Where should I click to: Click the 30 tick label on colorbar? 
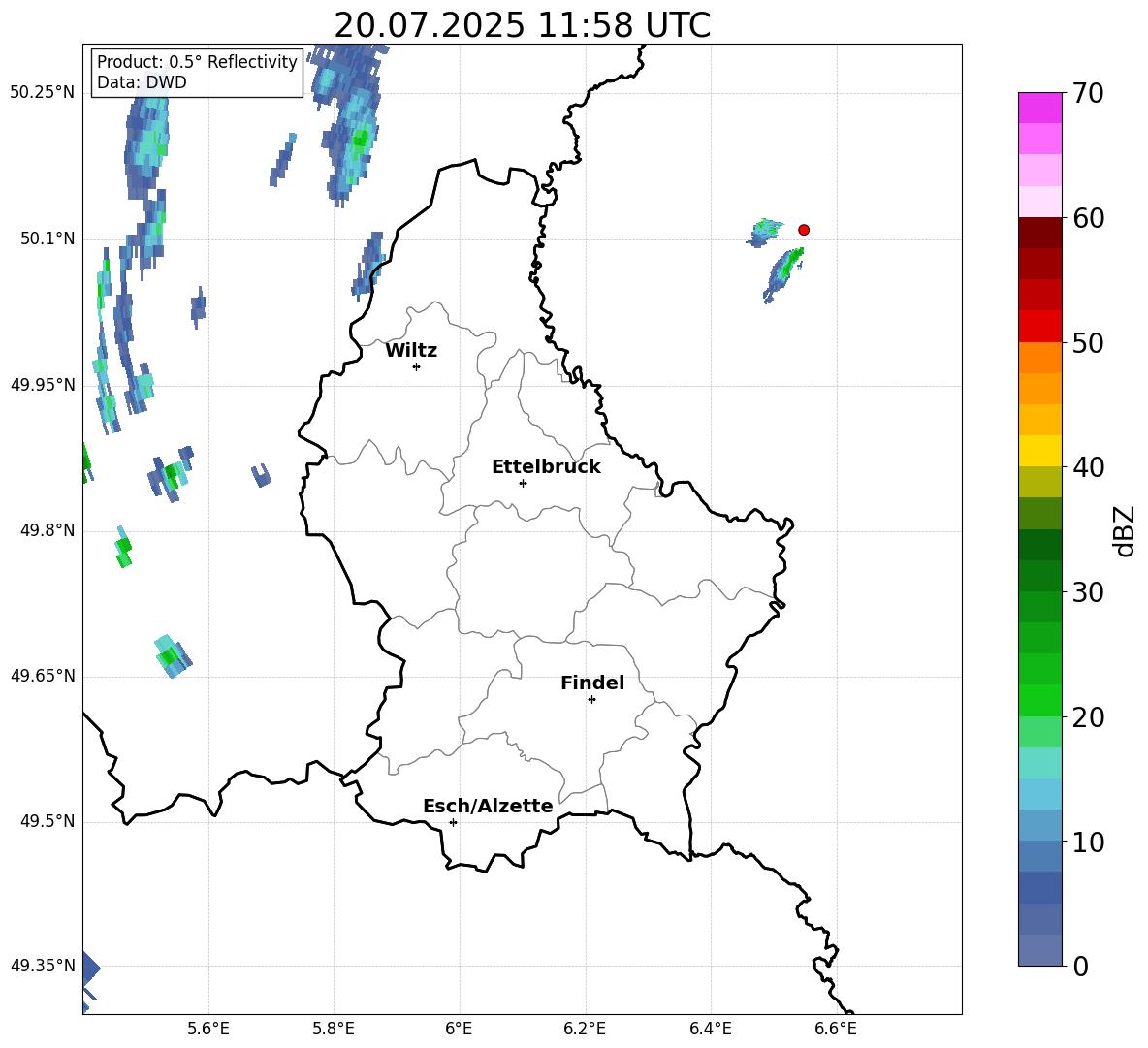(1088, 592)
